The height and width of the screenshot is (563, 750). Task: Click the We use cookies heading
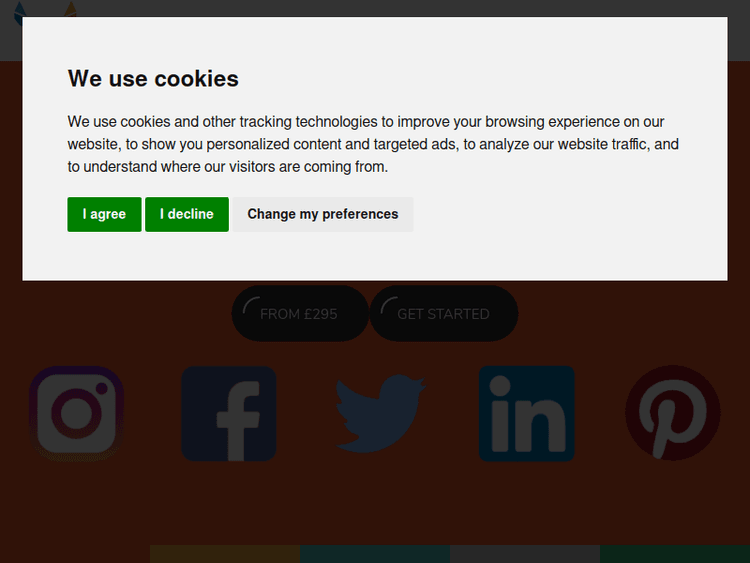point(153,78)
